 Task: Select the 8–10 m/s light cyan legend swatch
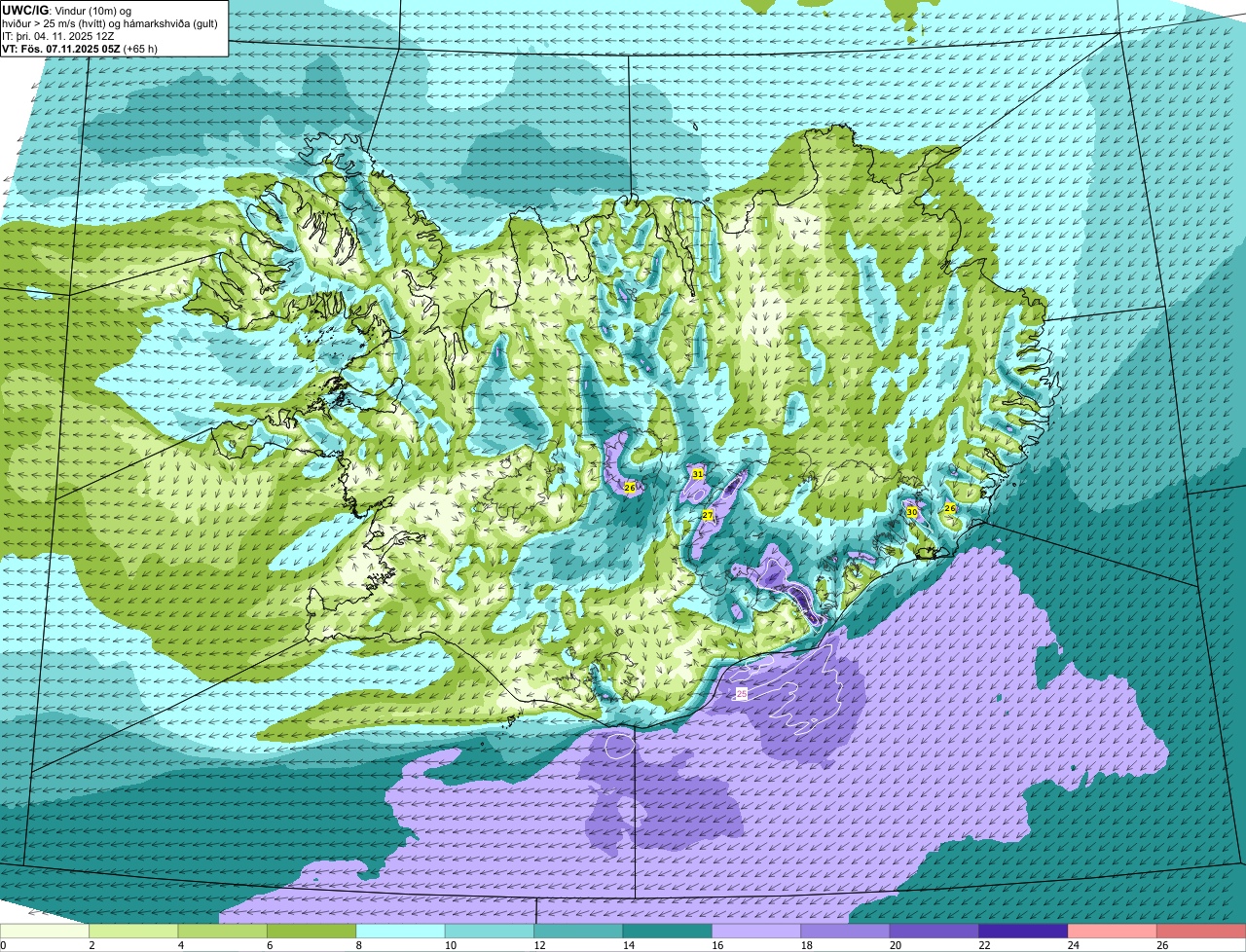[401, 932]
